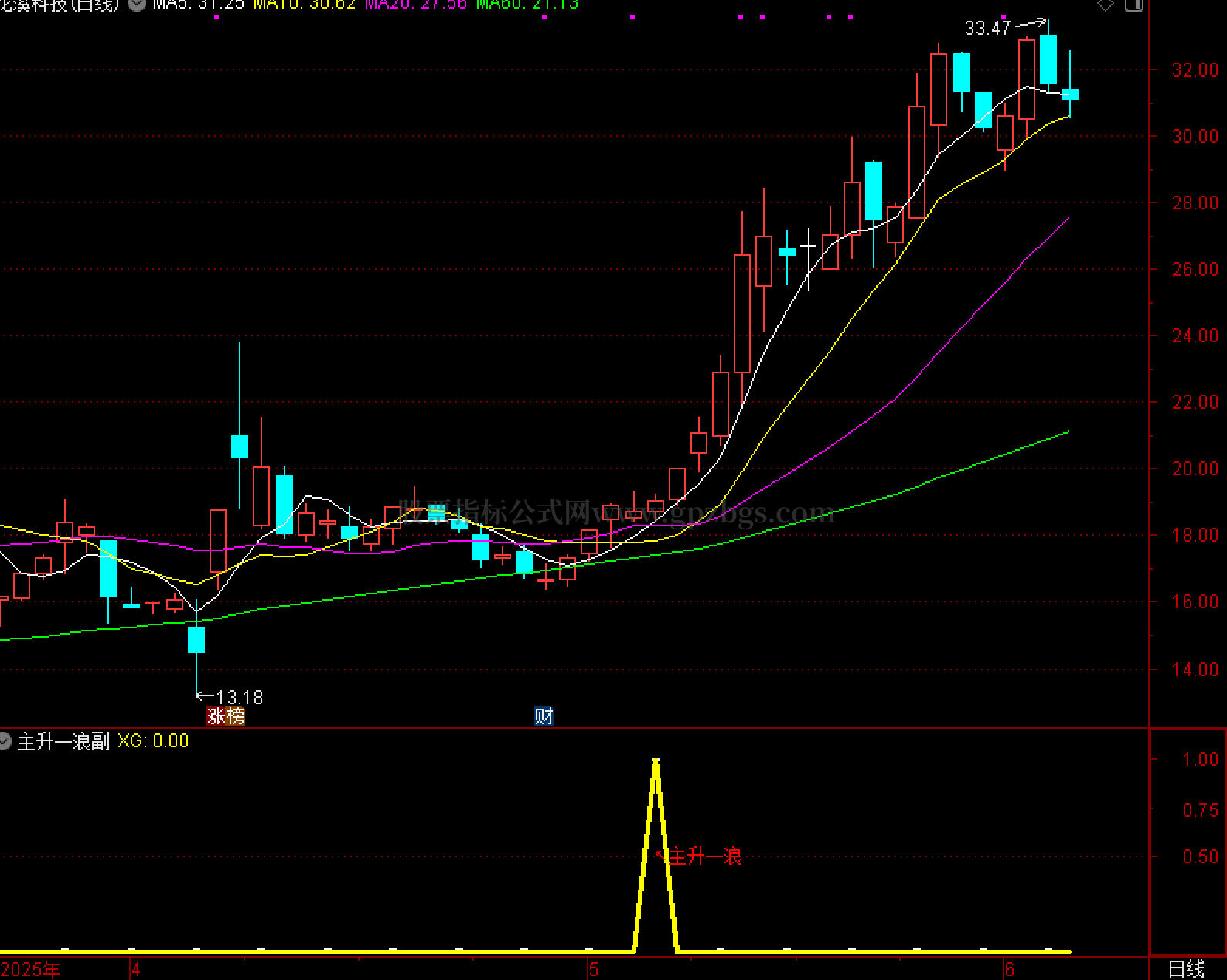
Task: Select the 主升一浪副 indicator name
Action: [64, 742]
